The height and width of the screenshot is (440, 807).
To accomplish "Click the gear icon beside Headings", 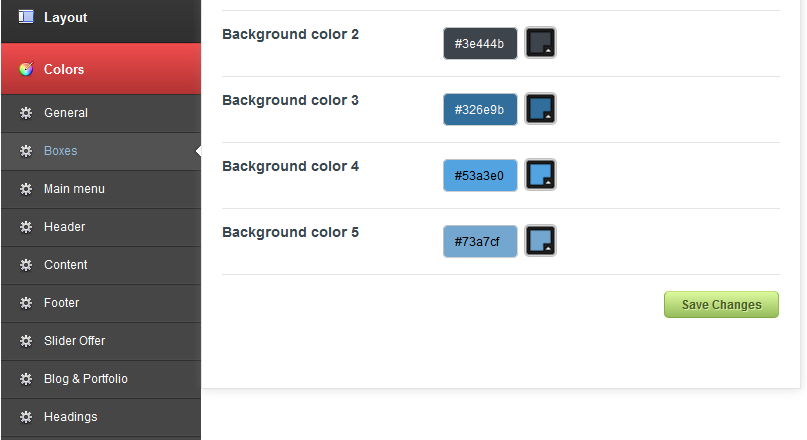I will click(x=26, y=417).
